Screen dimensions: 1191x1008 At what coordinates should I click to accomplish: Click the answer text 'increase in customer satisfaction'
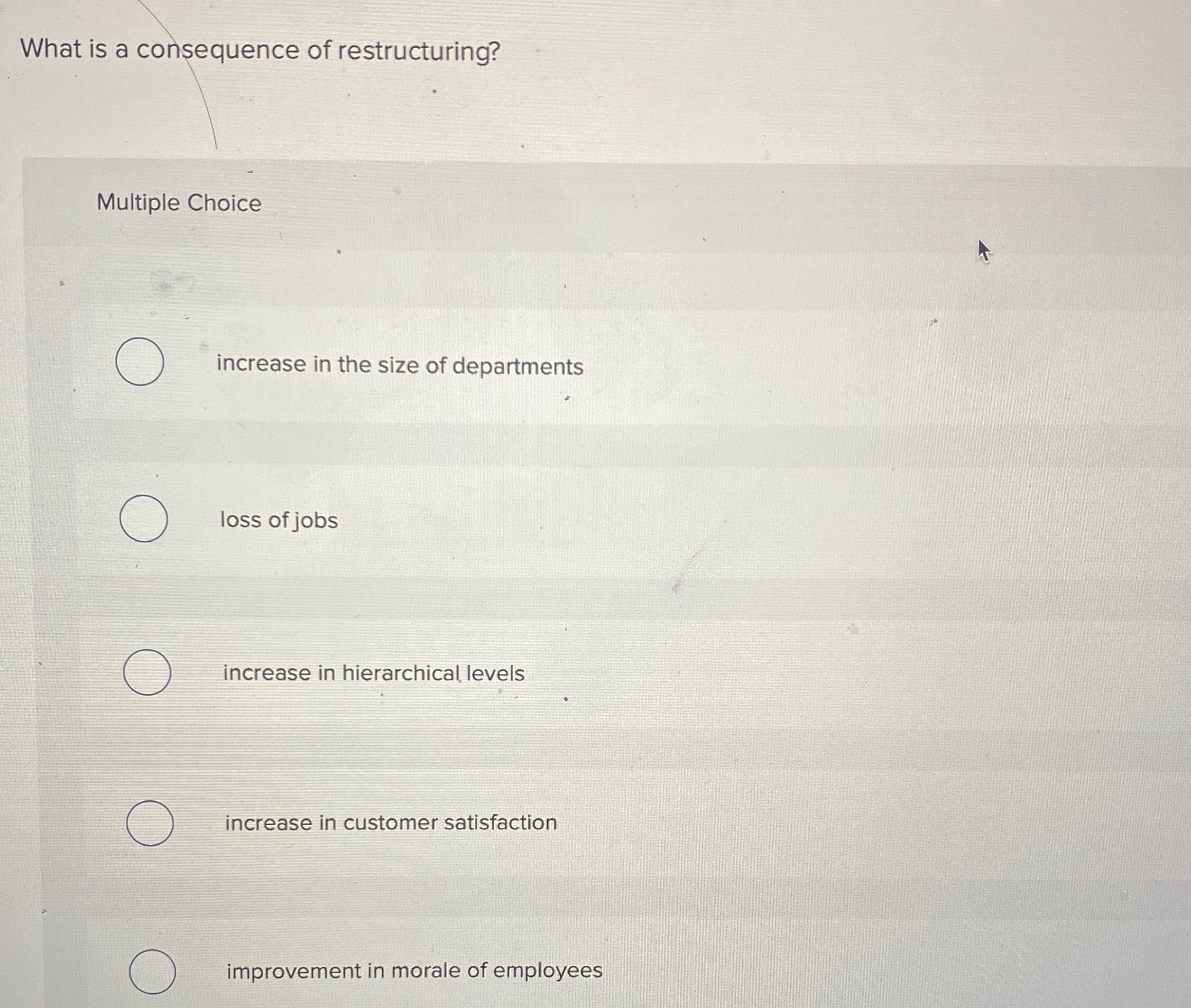(x=390, y=823)
